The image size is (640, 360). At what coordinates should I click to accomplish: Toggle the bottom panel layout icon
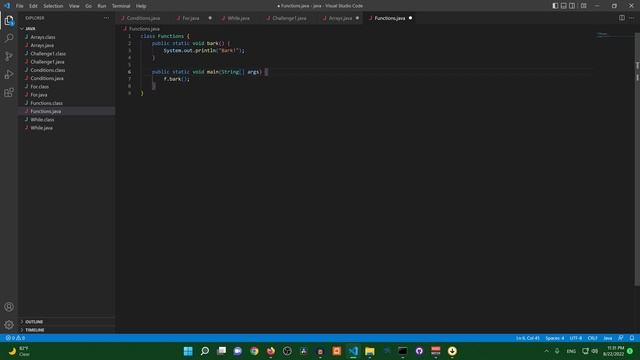564,6
